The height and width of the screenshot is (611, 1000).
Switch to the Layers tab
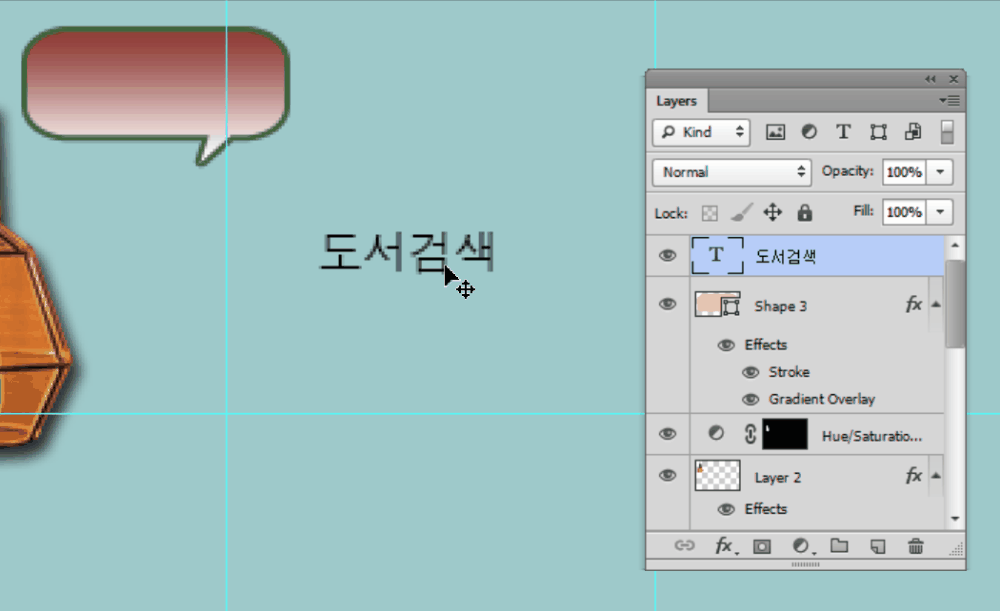coord(677,101)
